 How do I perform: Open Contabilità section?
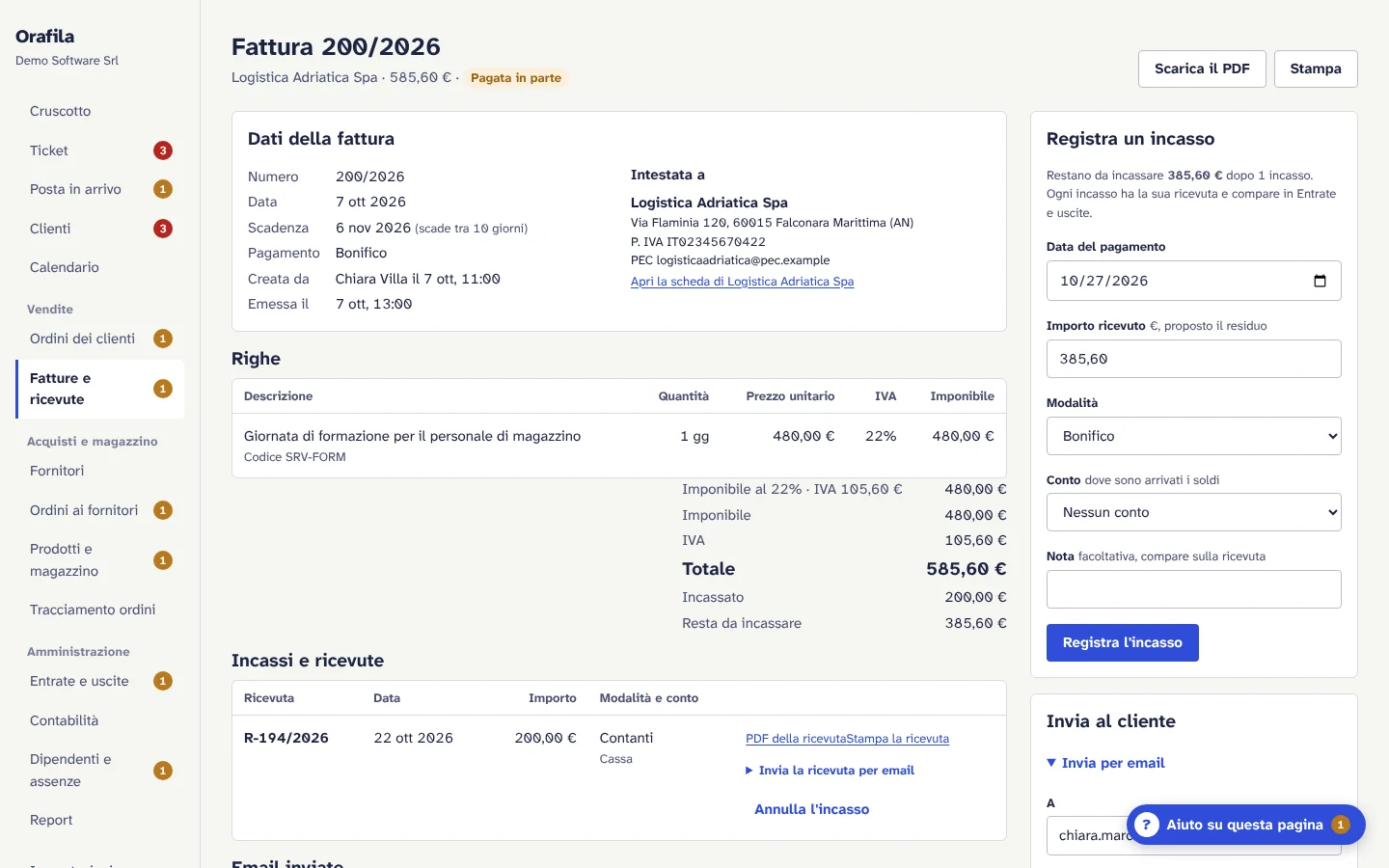point(99,720)
